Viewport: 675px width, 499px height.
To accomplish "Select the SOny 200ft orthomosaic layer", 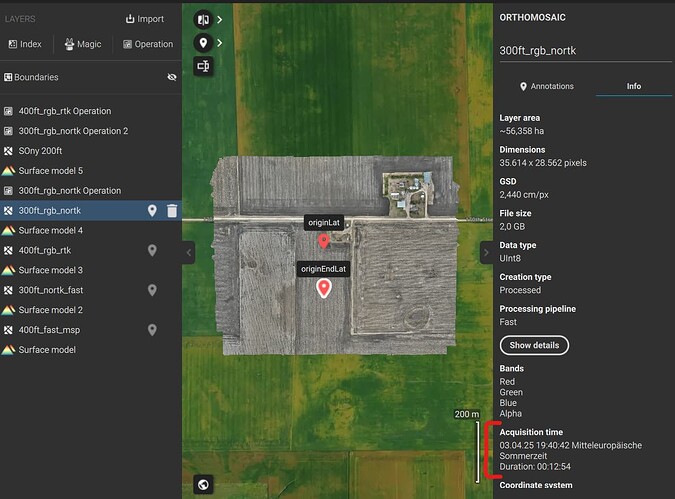I will pyautogui.click(x=90, y=151).
